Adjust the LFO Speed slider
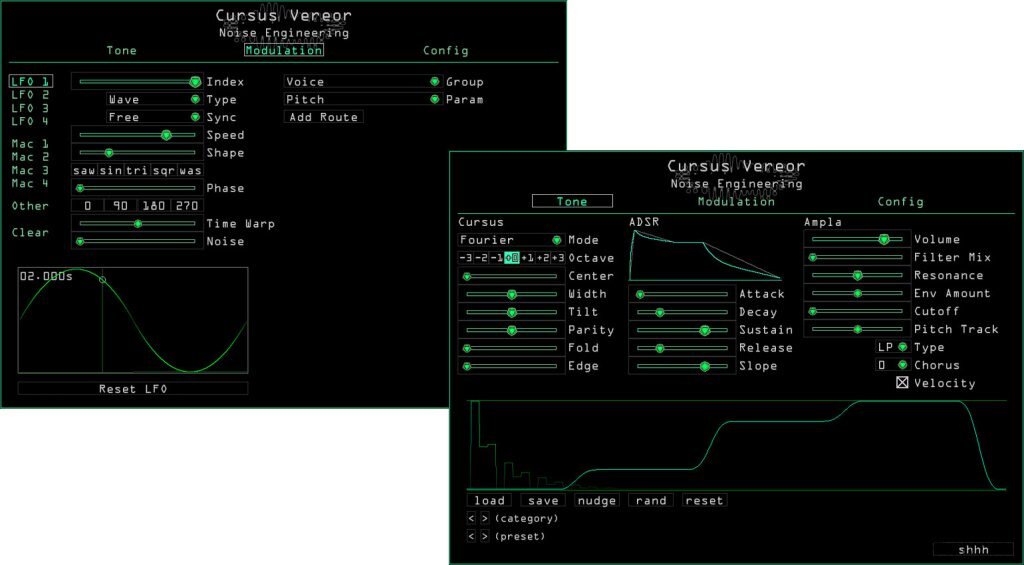 137,135
